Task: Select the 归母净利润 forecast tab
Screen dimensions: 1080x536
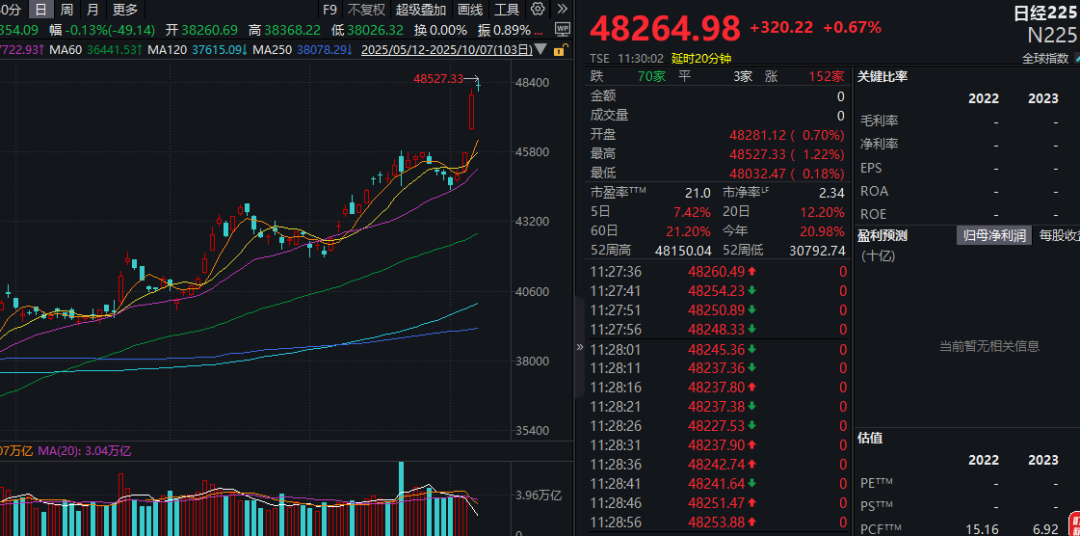Action: coord(993,236)
